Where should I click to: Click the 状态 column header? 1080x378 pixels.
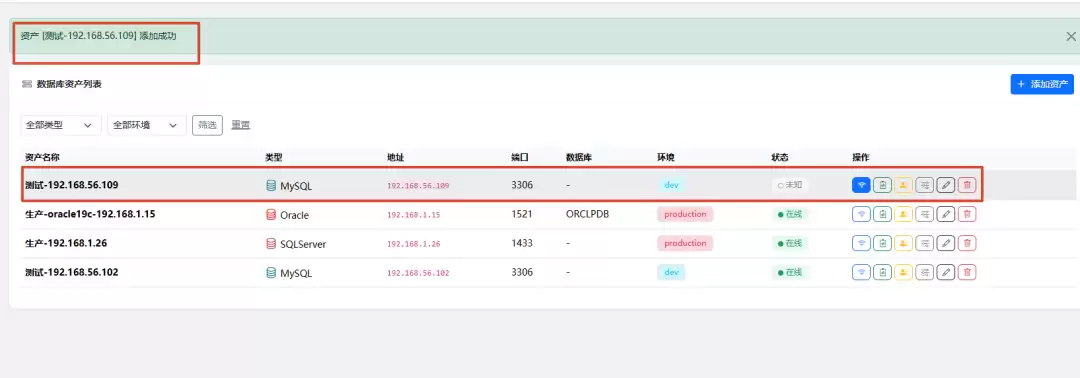780,158
